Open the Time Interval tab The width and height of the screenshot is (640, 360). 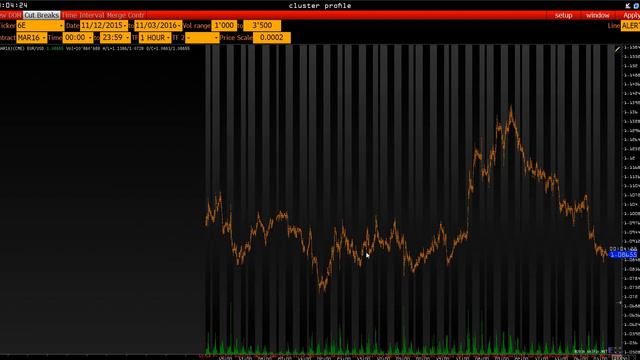(x=84, y=15)
